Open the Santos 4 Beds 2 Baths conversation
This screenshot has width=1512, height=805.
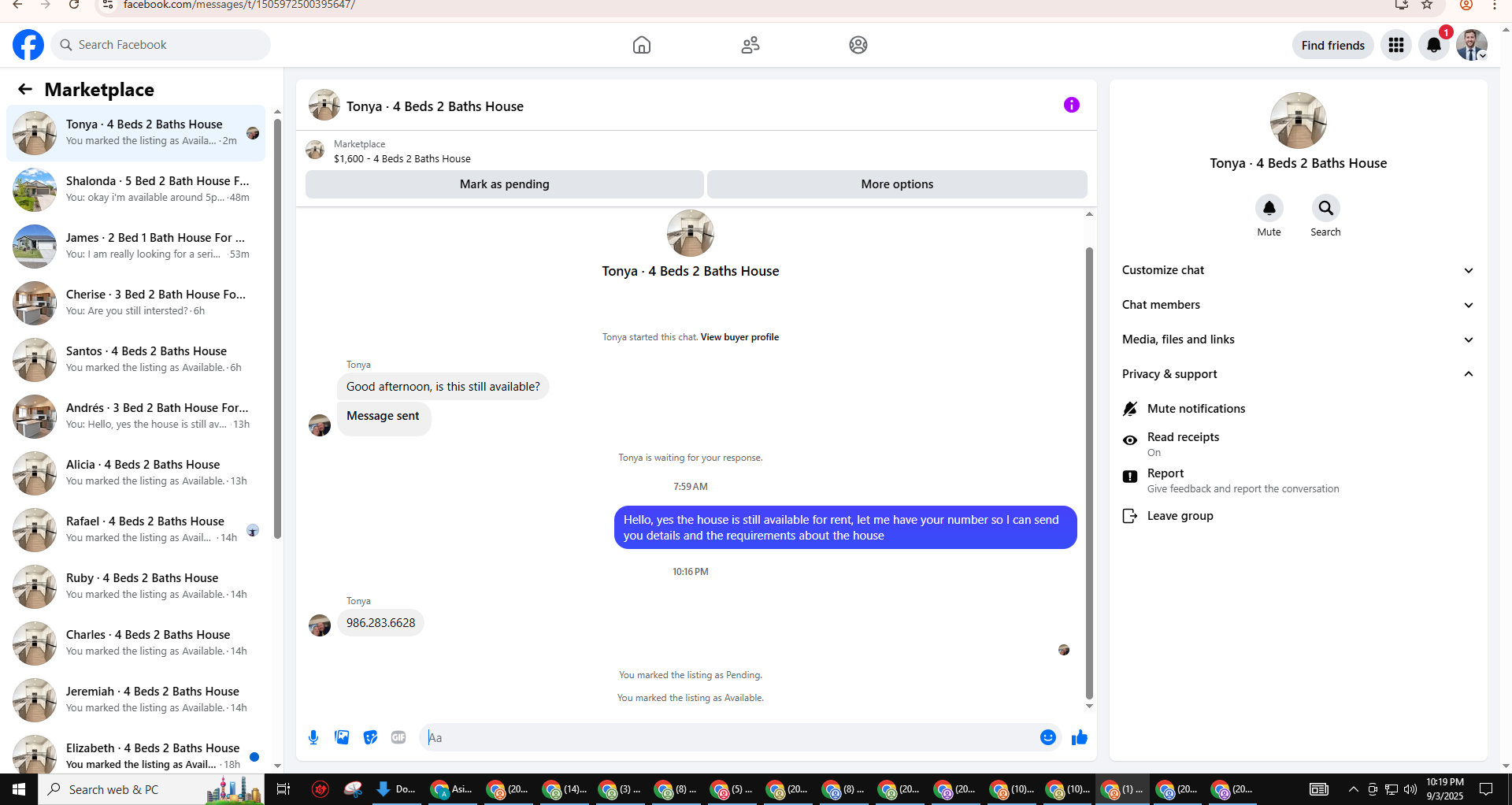(x=136, y=359)
